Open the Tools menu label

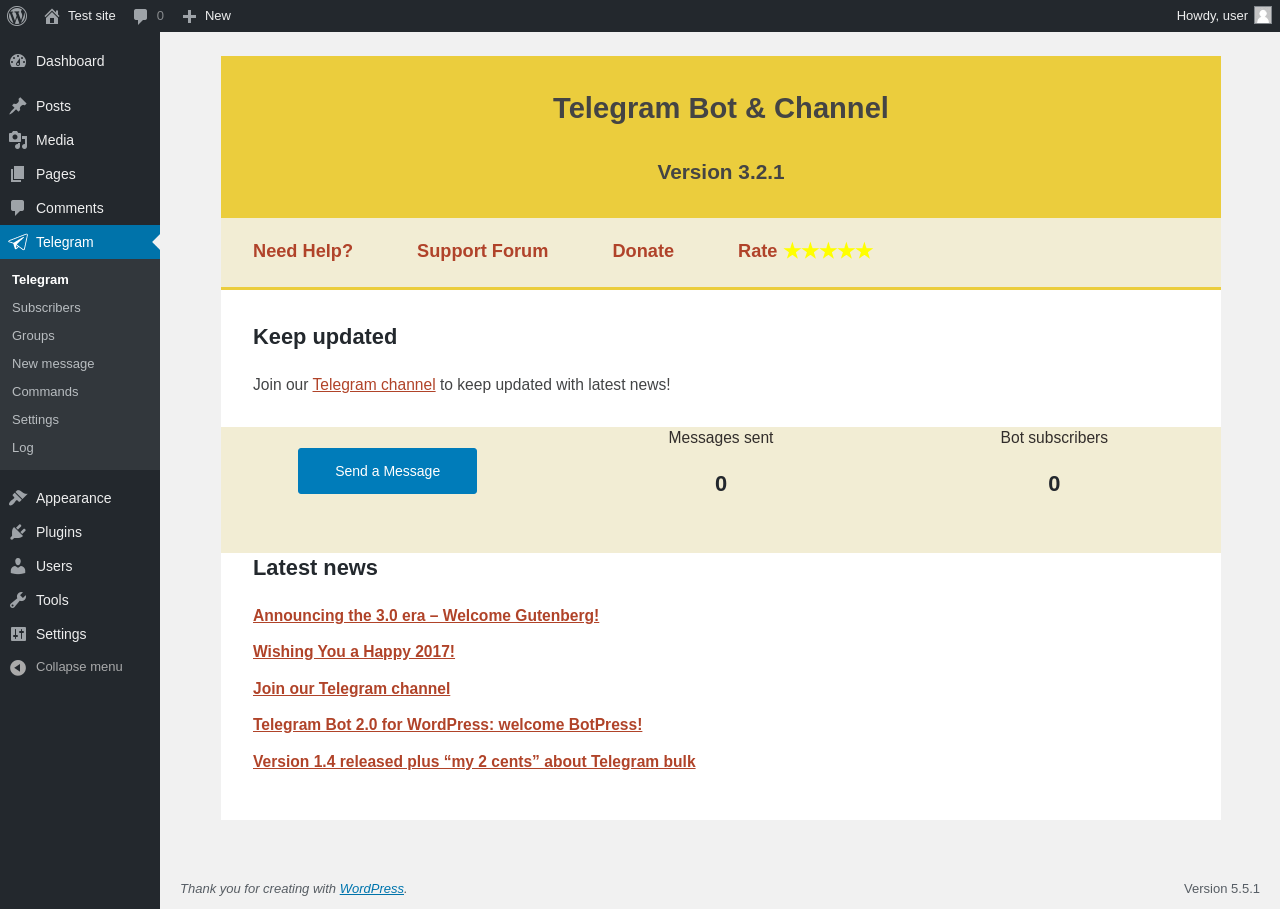52,600
